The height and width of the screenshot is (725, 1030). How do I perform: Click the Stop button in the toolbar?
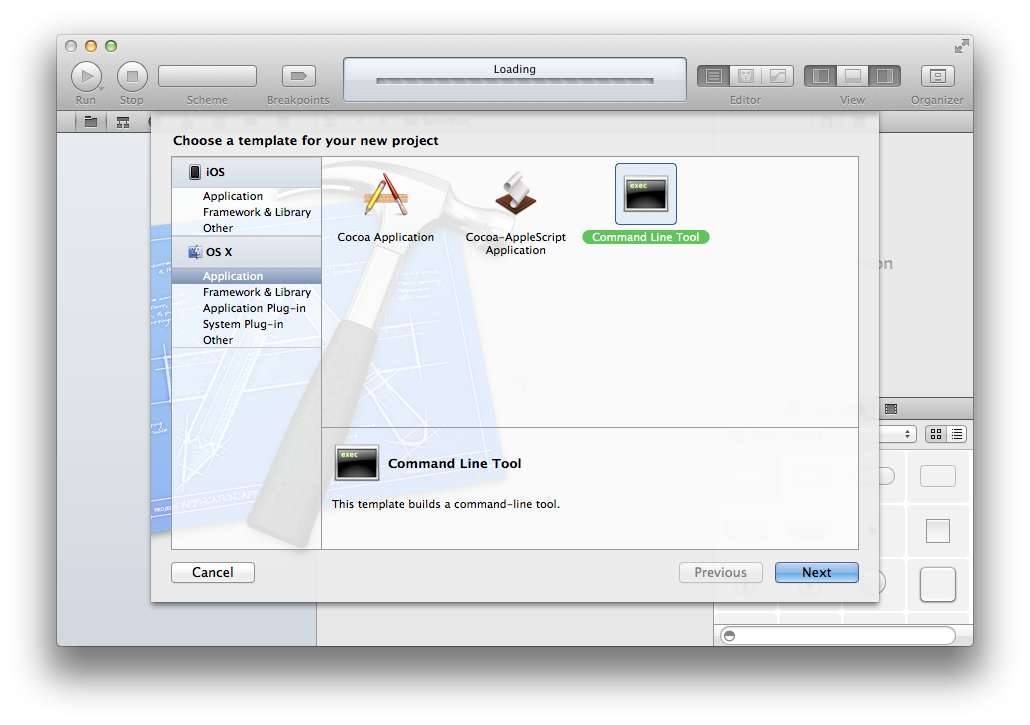pos(132,77)
